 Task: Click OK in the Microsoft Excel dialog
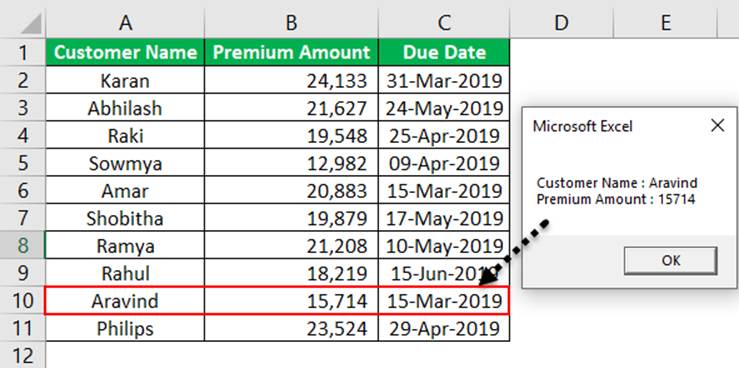pyautogui.click(x=670, y=261)
